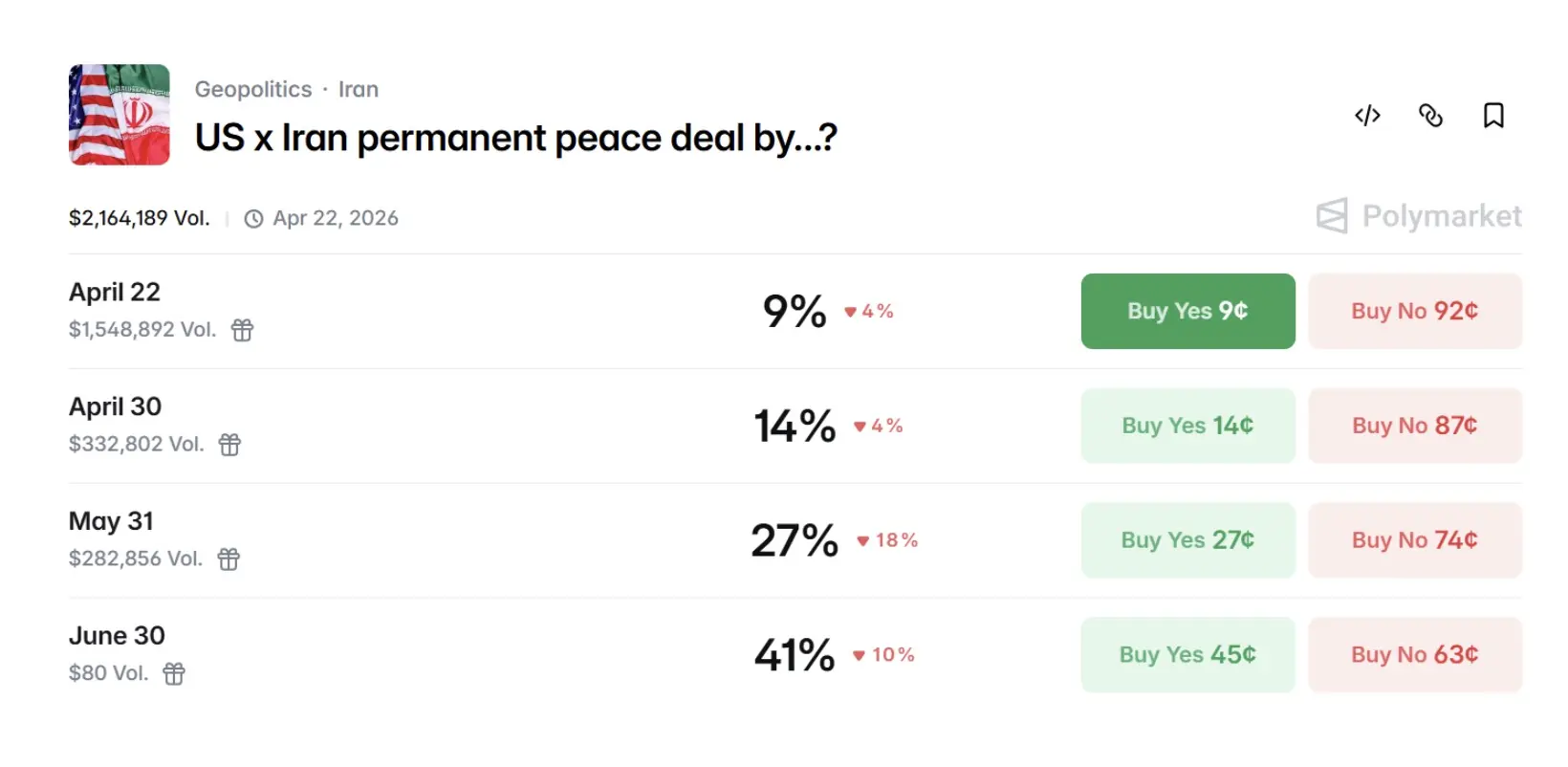
Task: Click the April 30 rewards gift icon
Action: 229,445
